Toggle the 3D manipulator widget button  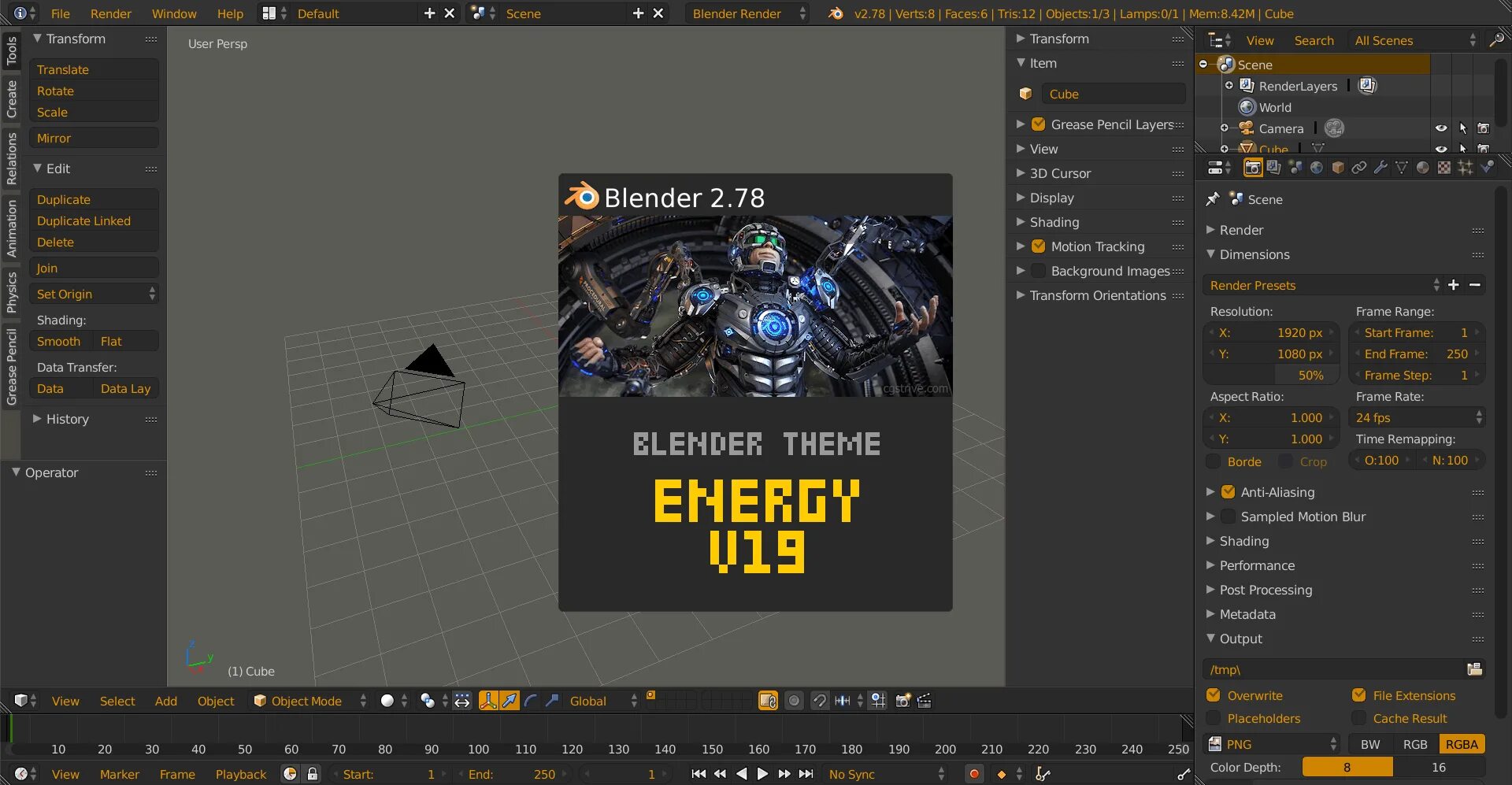tap(488, 701)
